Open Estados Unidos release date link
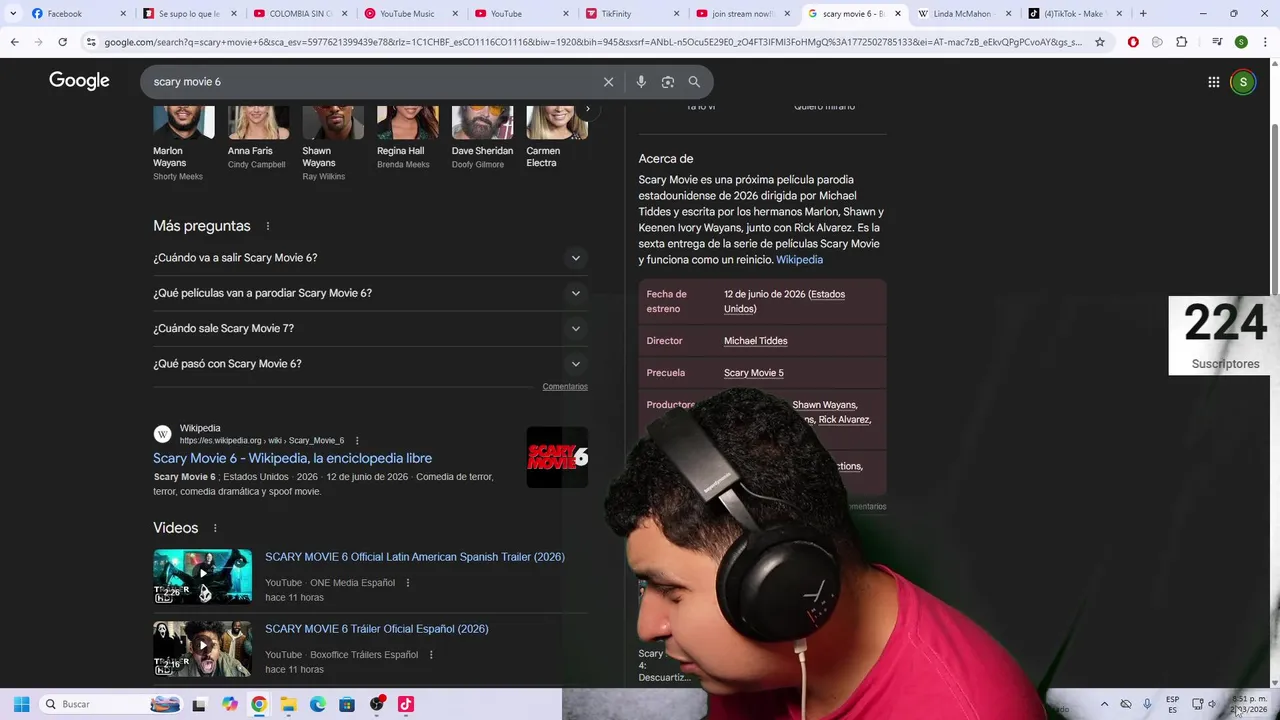 point(784,302)
